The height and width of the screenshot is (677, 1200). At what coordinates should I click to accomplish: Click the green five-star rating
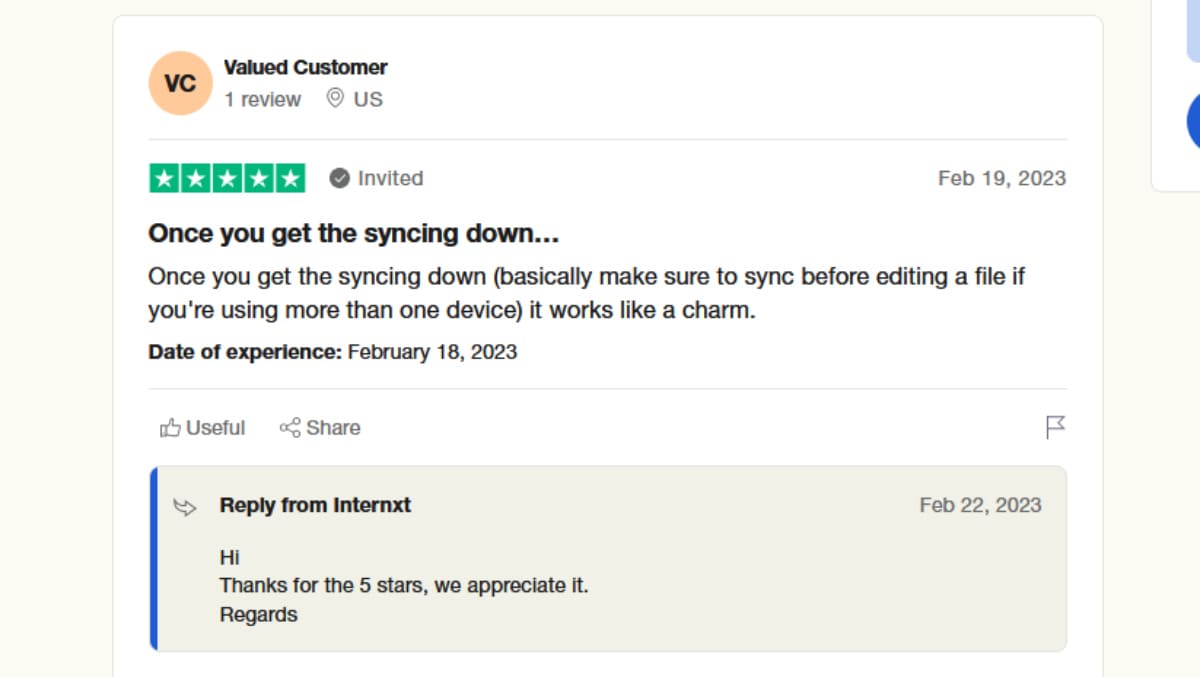227,178
